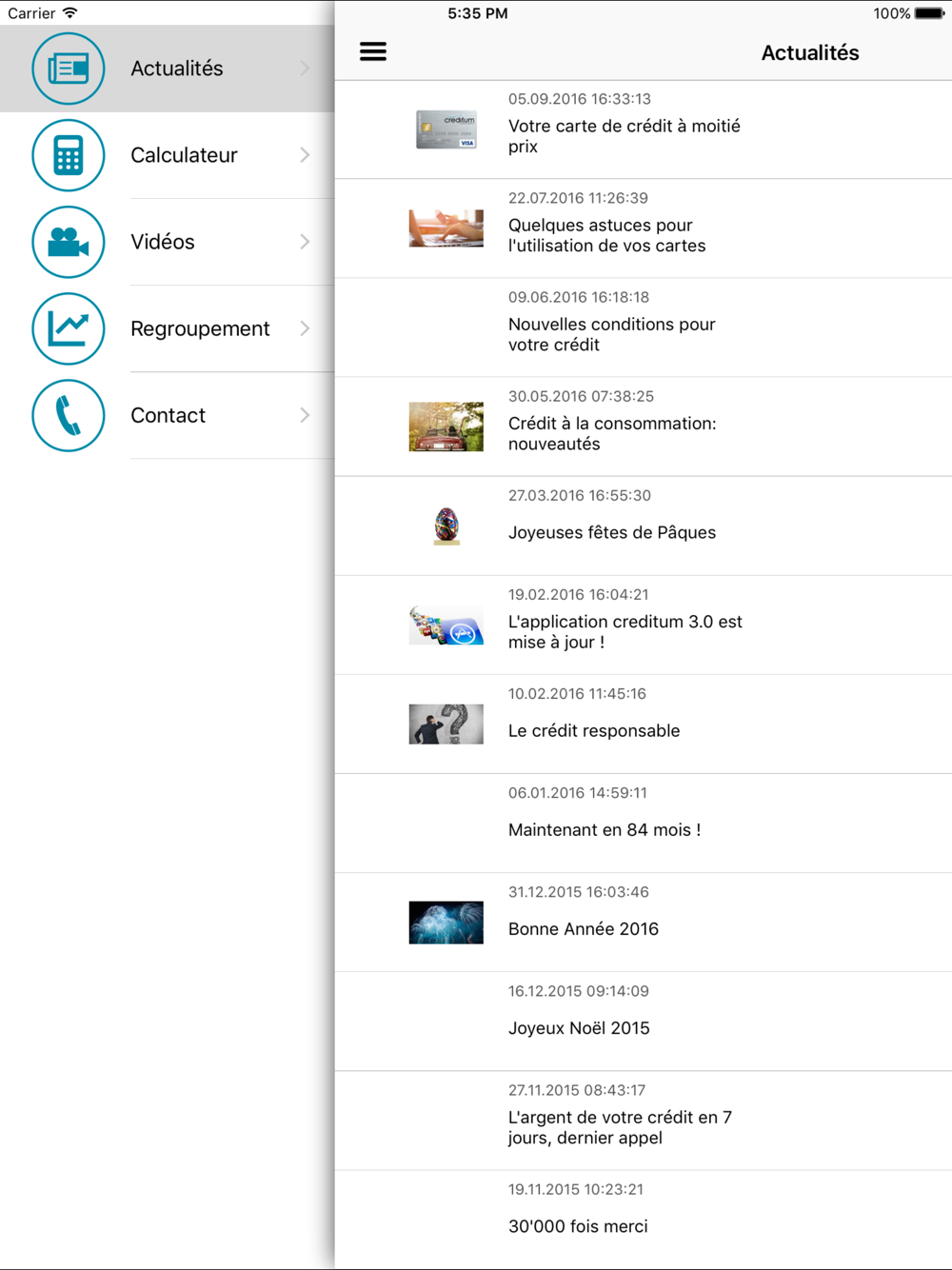The image size is (952, 1270).
Task: Open the Actualités newspaper icon
Action: [x=69, y=69]
